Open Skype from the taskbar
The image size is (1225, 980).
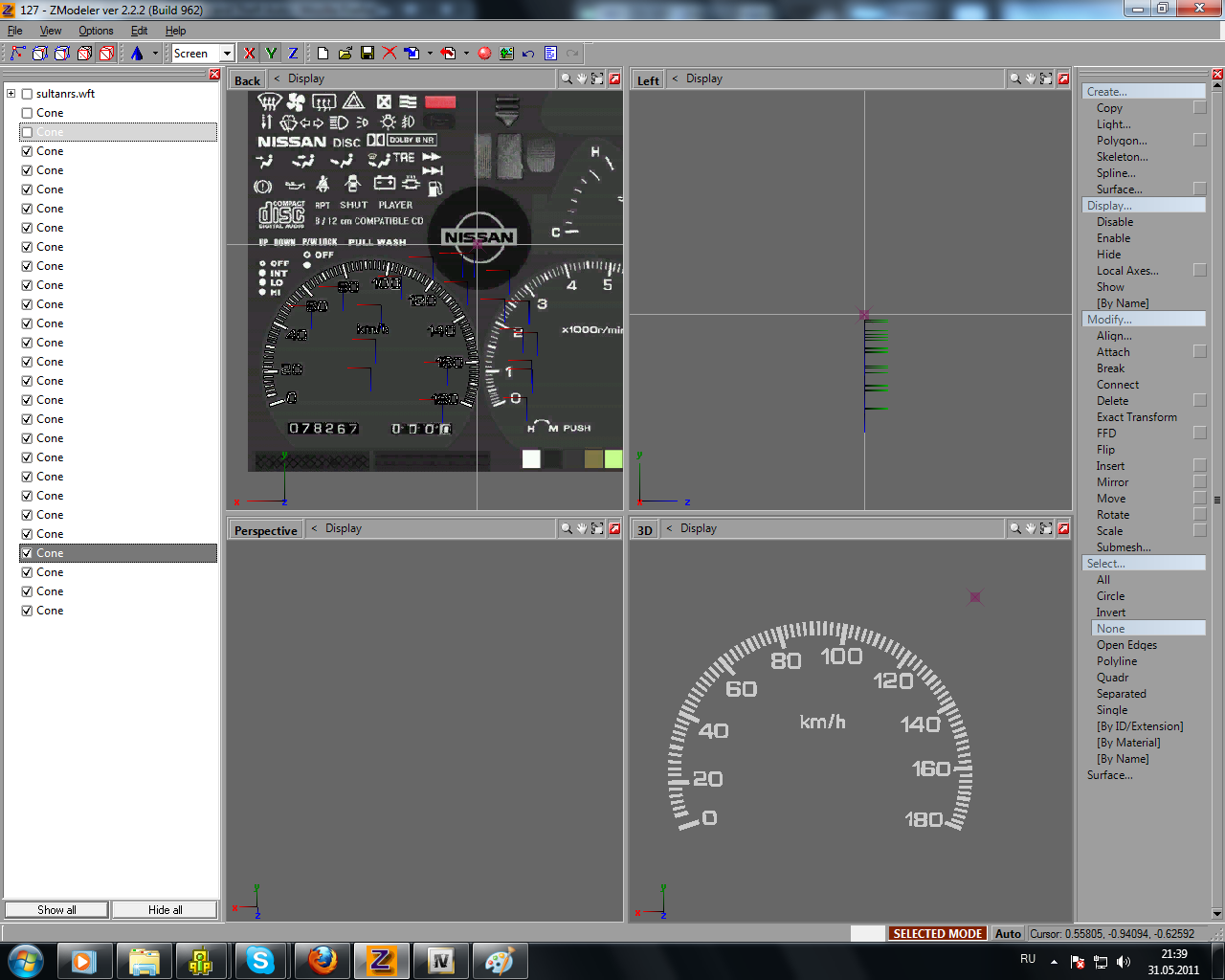pyautogui.click(x=260, y=960)
